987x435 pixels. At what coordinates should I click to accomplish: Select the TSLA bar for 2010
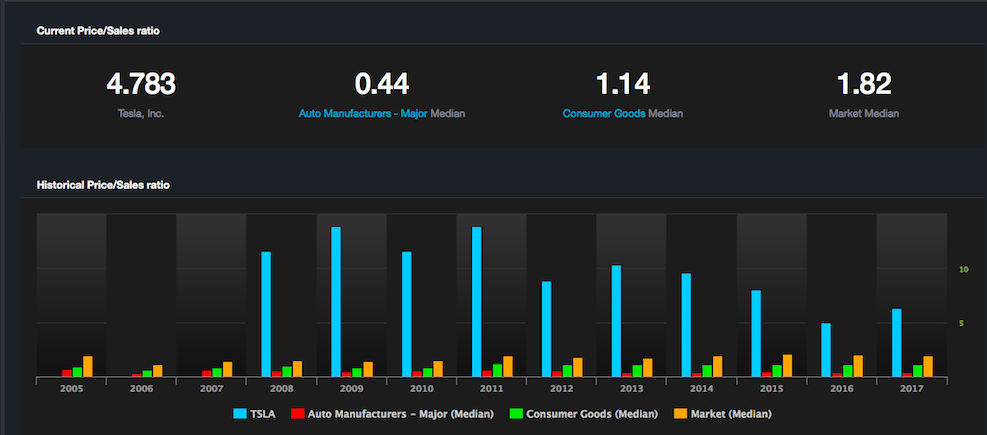point(407,314)
